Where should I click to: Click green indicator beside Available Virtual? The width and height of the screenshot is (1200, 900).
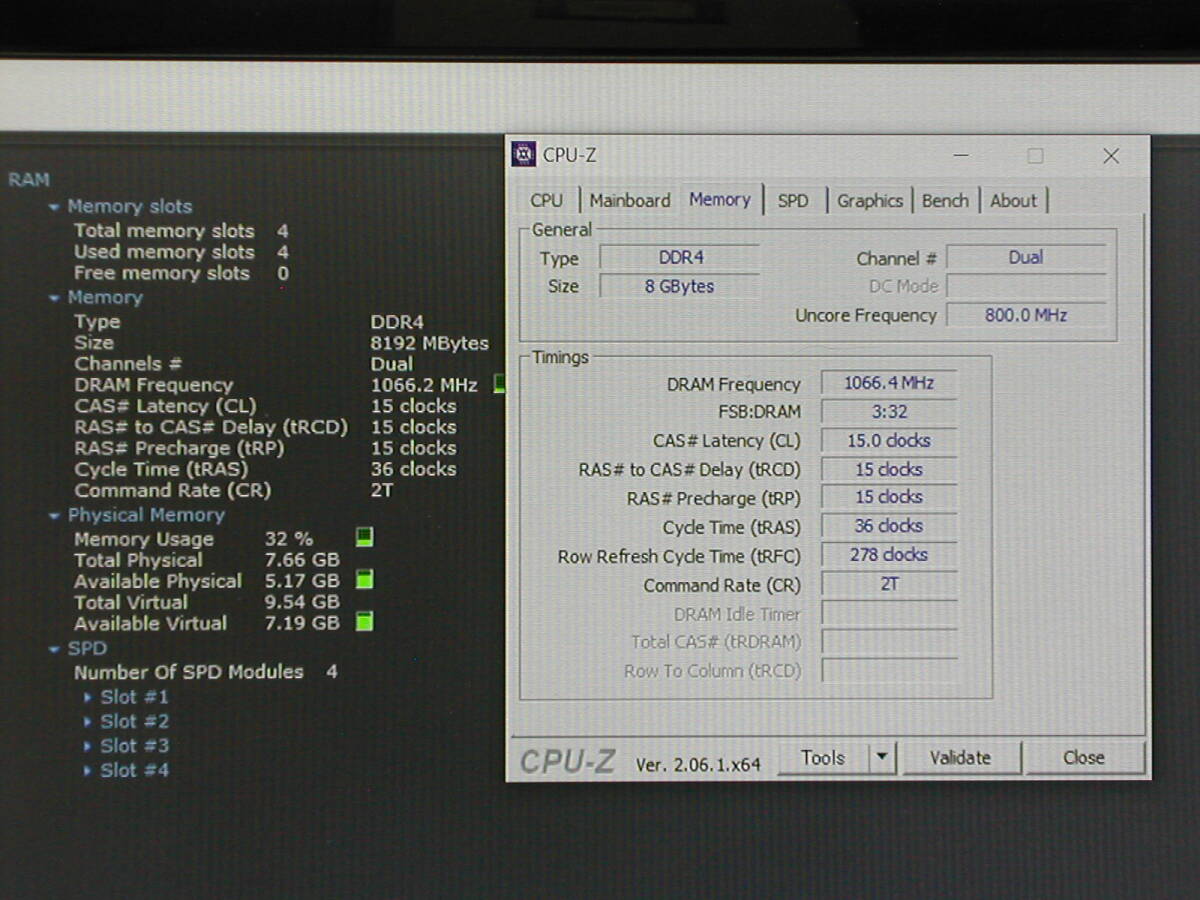coord(365,622)
